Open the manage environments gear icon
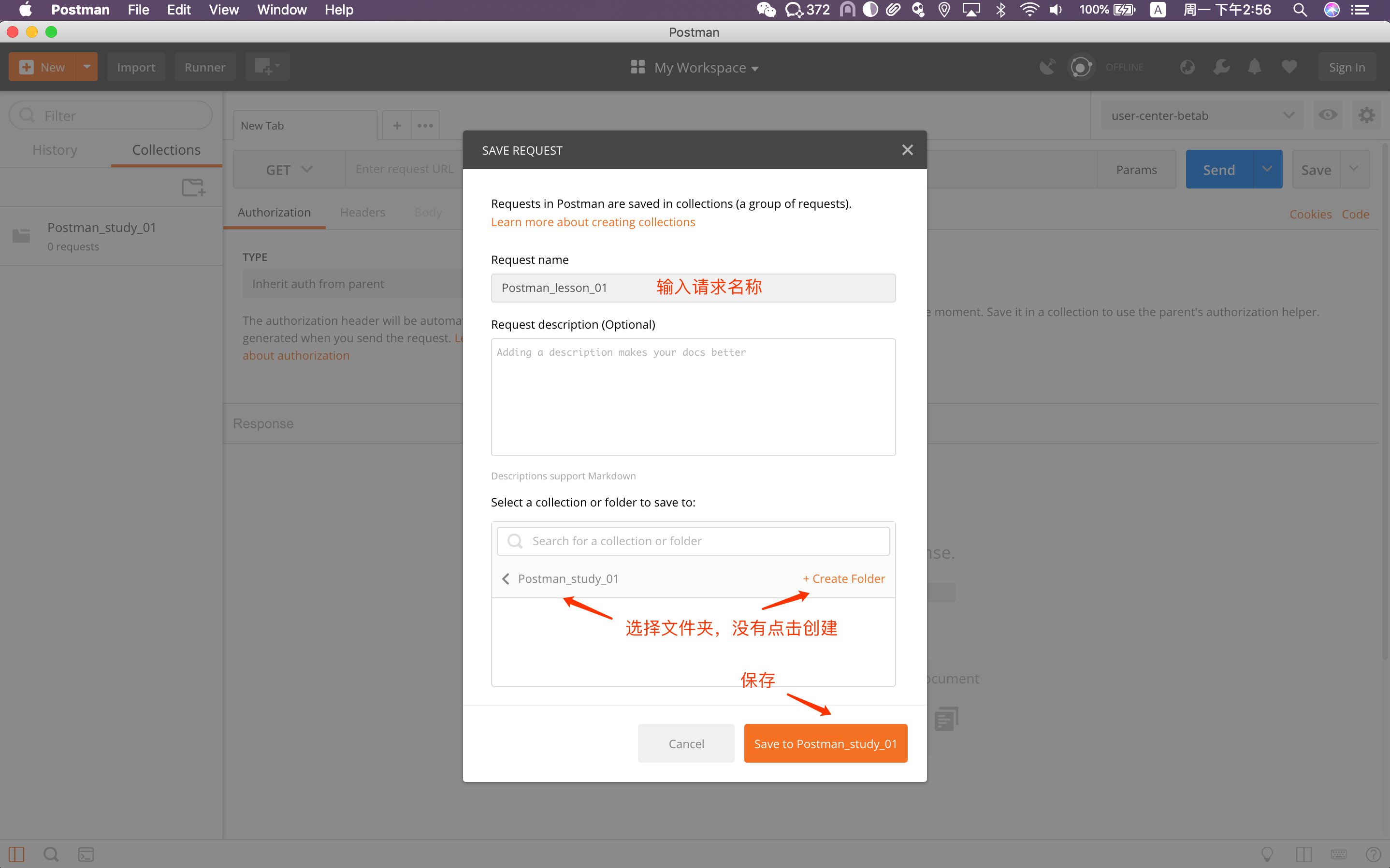The width and height of the screenshot is (1390, 868). coord(1366,116)
